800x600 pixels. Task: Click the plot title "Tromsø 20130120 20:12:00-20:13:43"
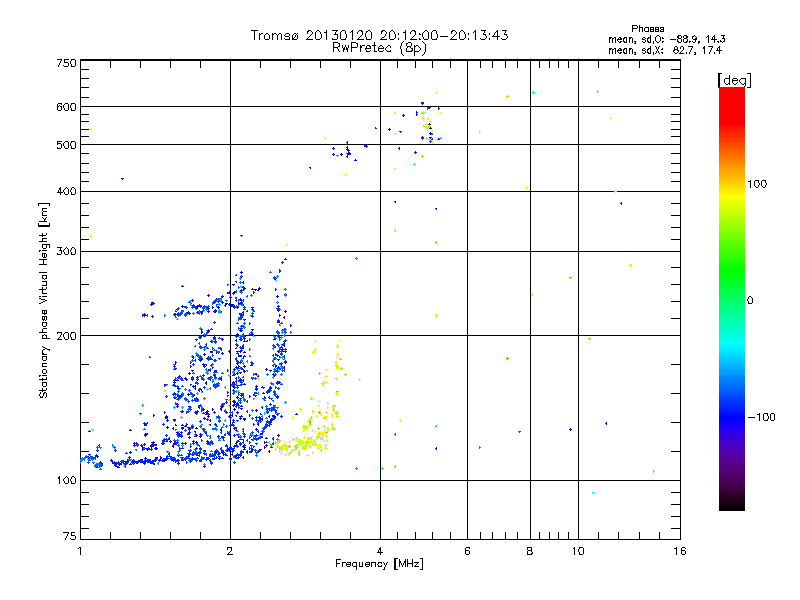tap(379, 35)
